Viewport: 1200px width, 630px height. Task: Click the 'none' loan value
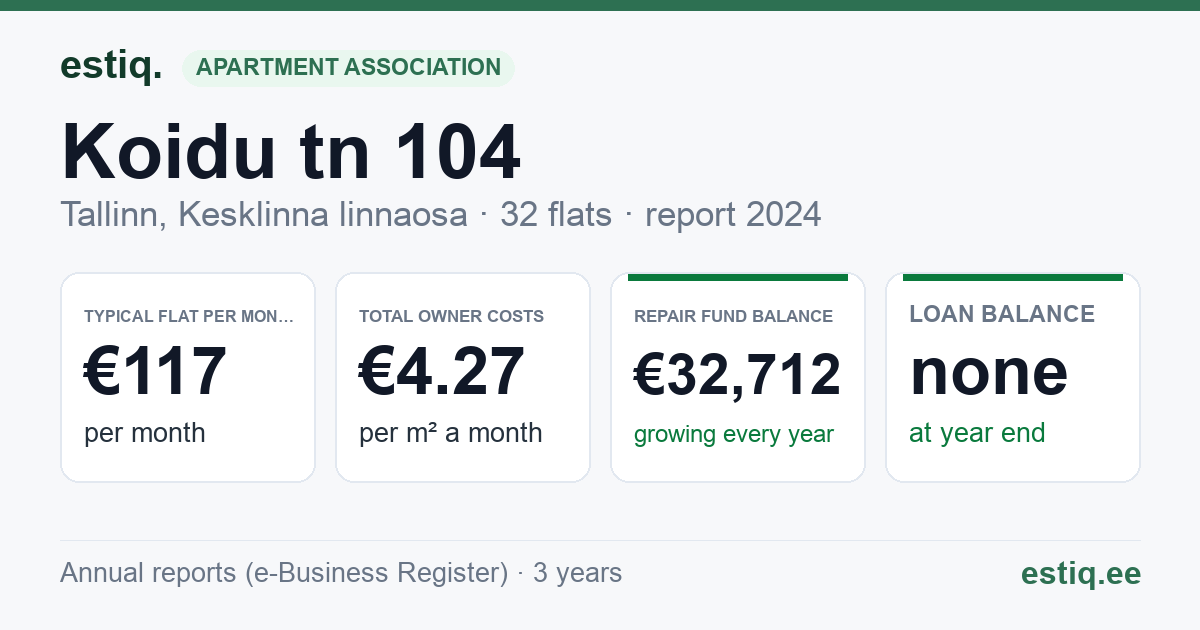pyautogui.click(x=989, y=371)
